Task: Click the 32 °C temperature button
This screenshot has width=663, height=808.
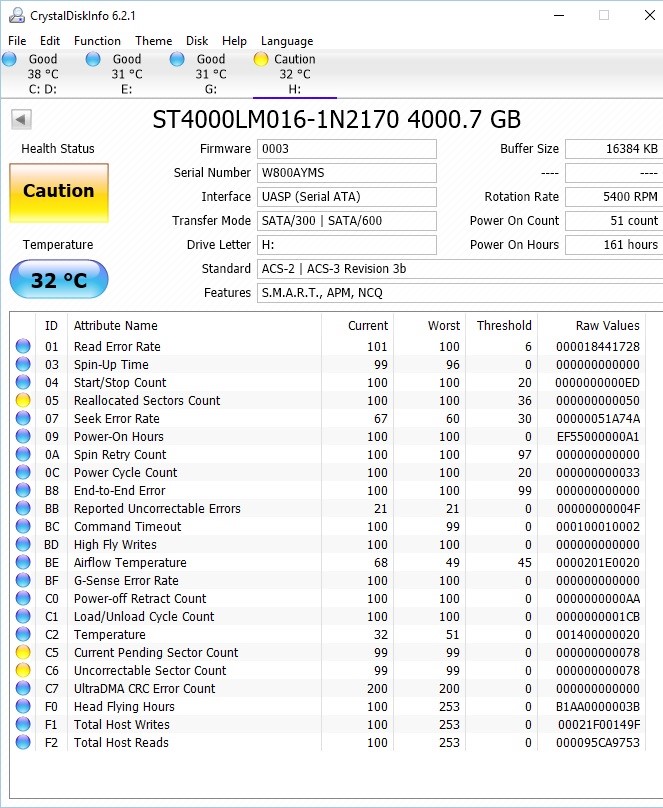Action: [x=59, y=279]
